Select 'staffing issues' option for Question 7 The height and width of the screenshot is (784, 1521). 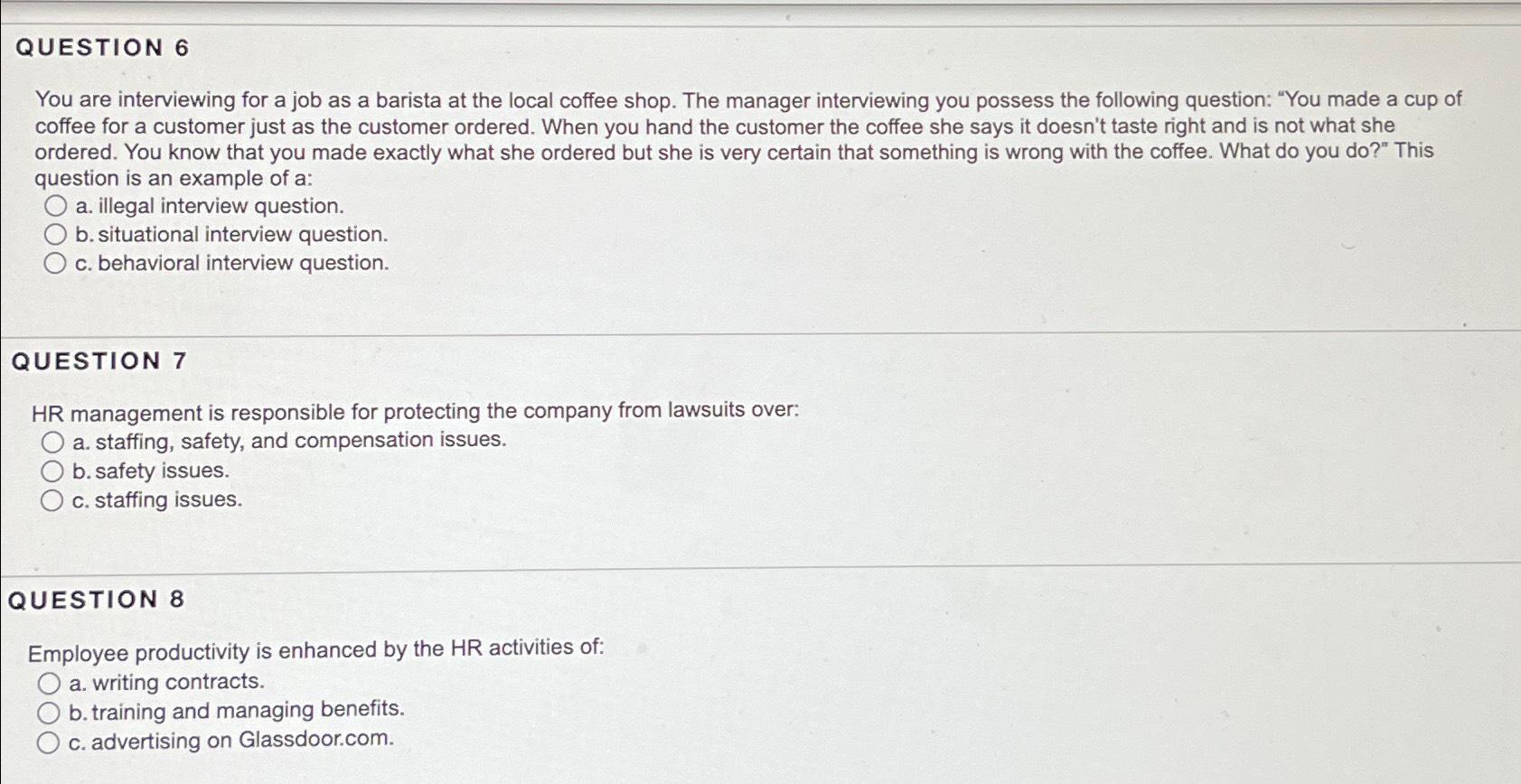51,499
